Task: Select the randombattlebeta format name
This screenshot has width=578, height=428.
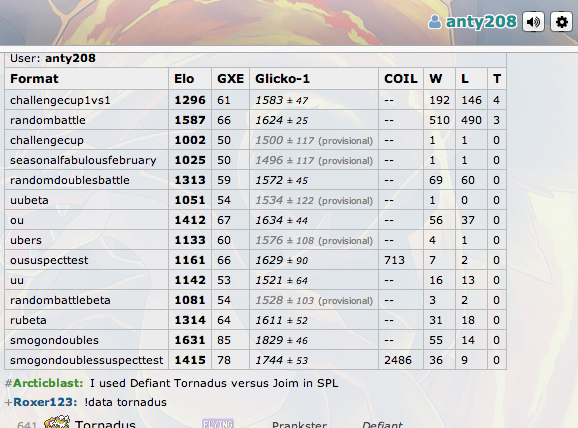Action: (60, 300)
